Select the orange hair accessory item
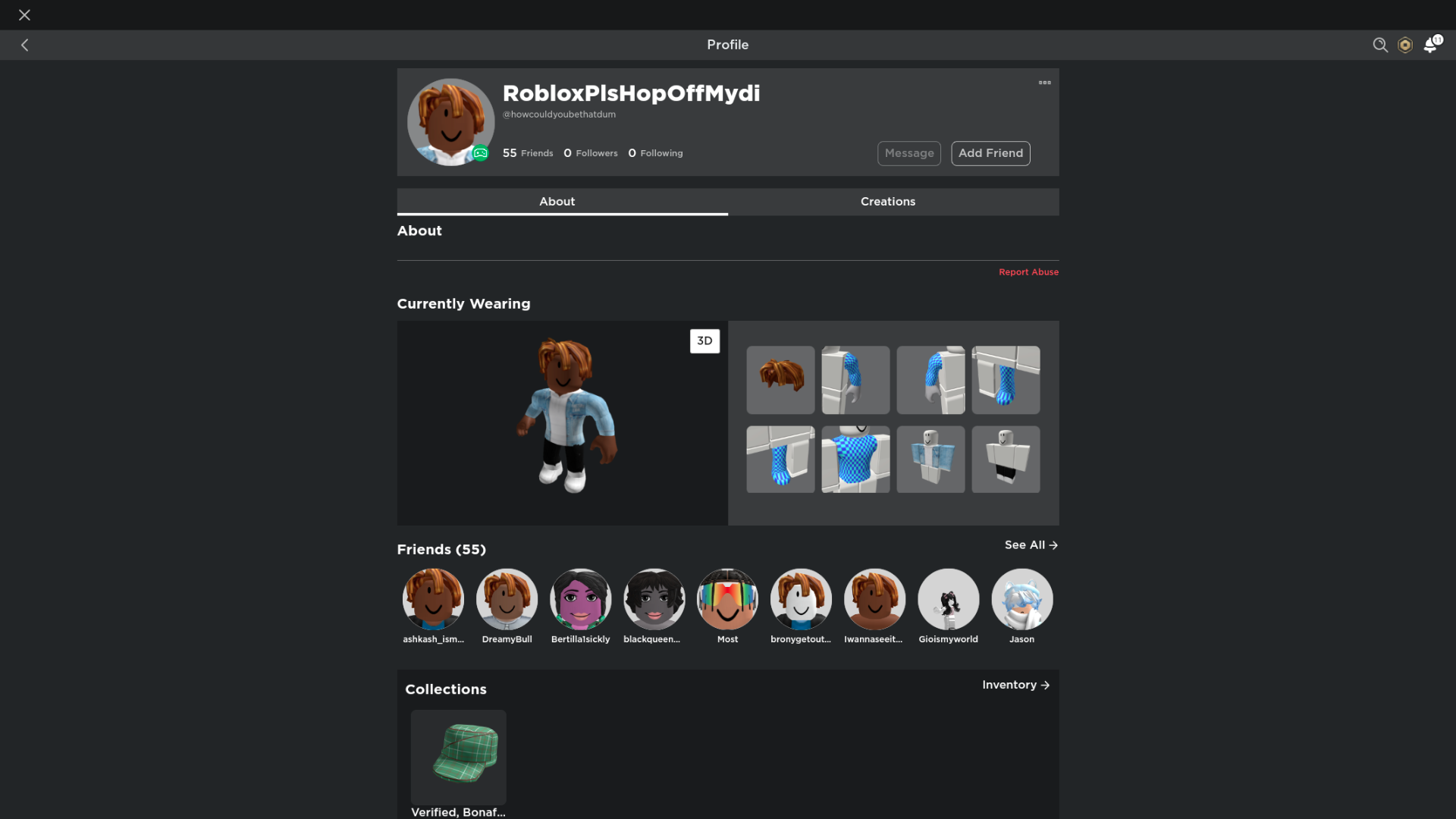 point(780,380)
